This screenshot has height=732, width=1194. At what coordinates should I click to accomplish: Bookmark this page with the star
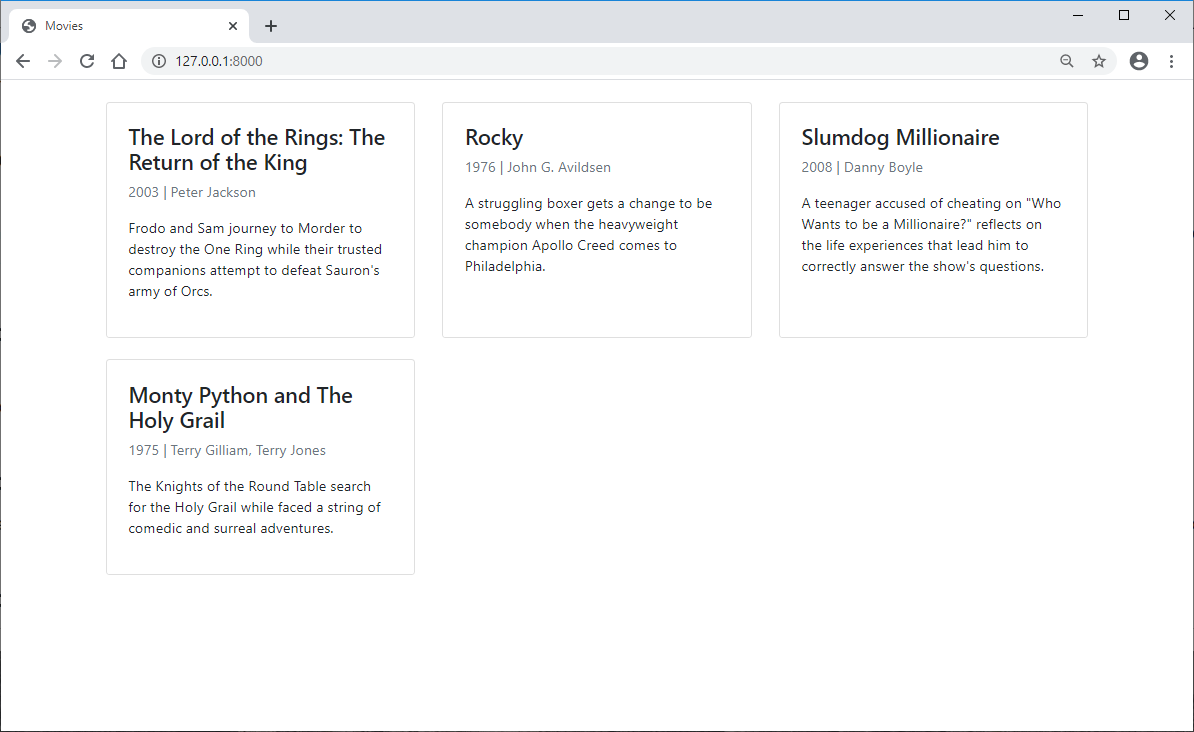[x=1099, y=61]
